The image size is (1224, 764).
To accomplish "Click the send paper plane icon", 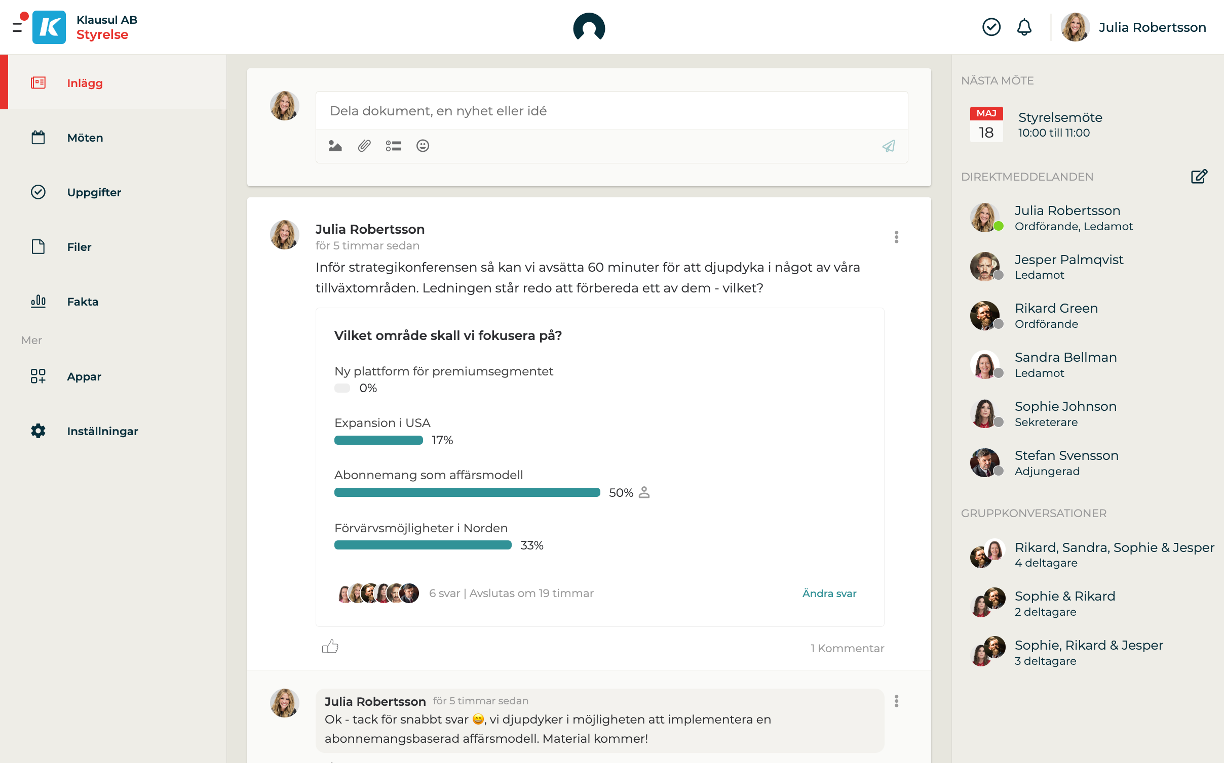I will point(888,146).
